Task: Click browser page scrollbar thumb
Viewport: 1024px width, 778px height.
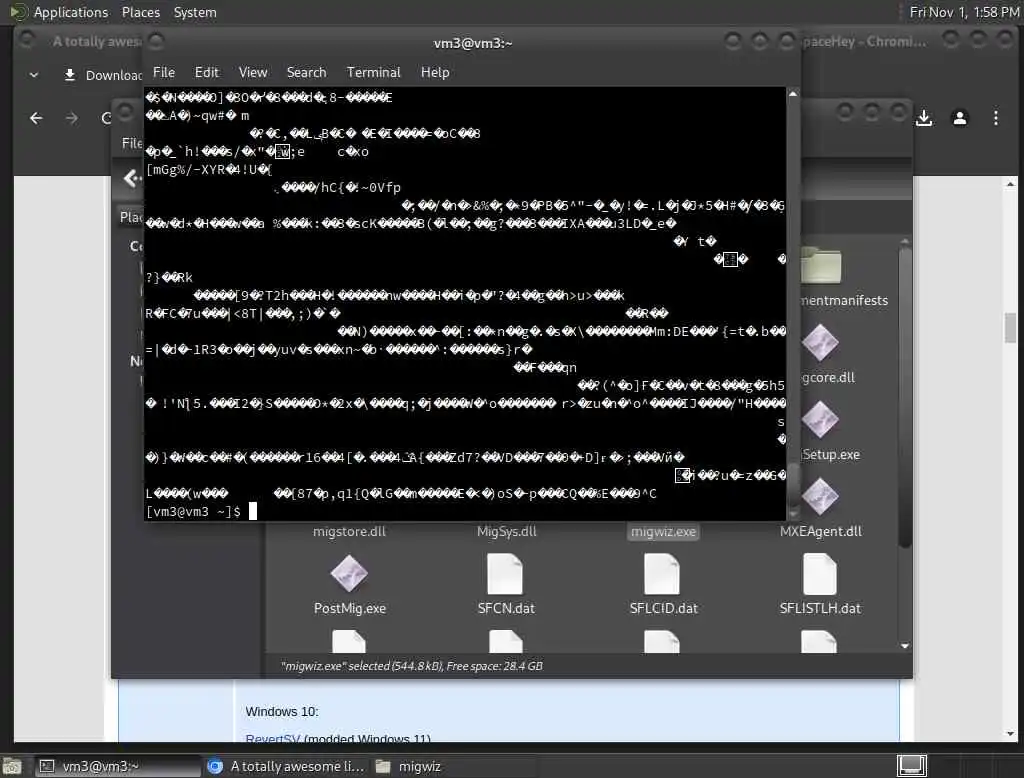Action: coord(1011,327)
